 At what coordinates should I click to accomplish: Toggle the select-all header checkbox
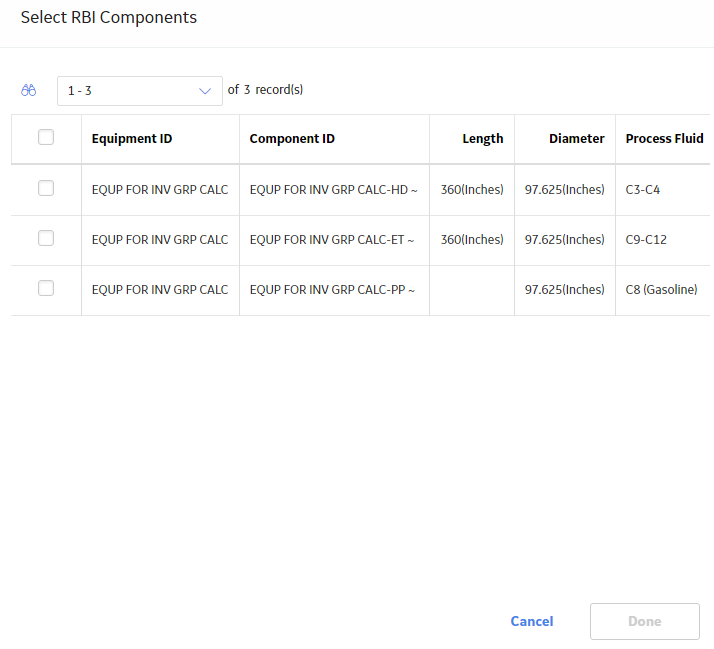tap(46, 137)
